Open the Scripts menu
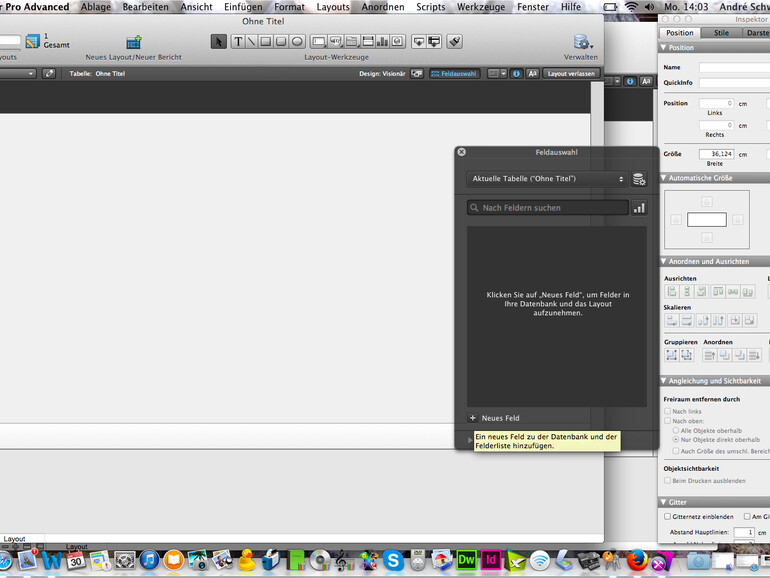This screenshot has height=578, width=770. [431, 7]
